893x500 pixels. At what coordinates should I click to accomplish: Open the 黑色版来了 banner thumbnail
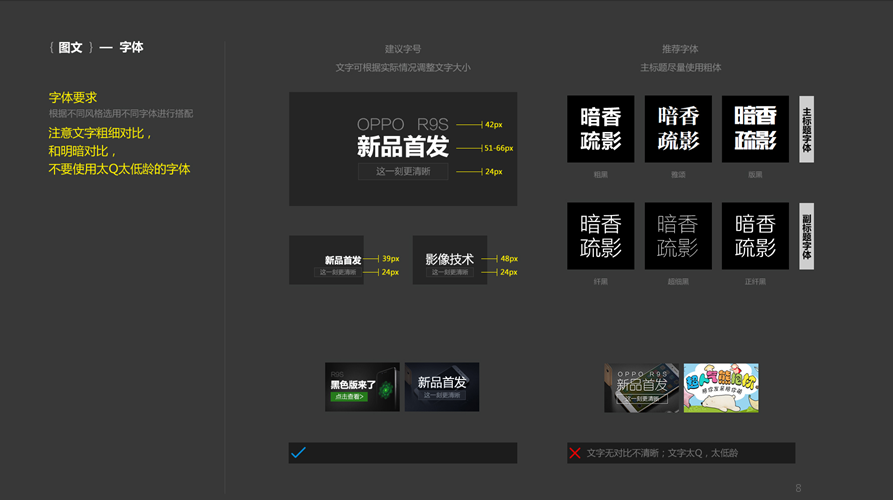tap(362, 387)
